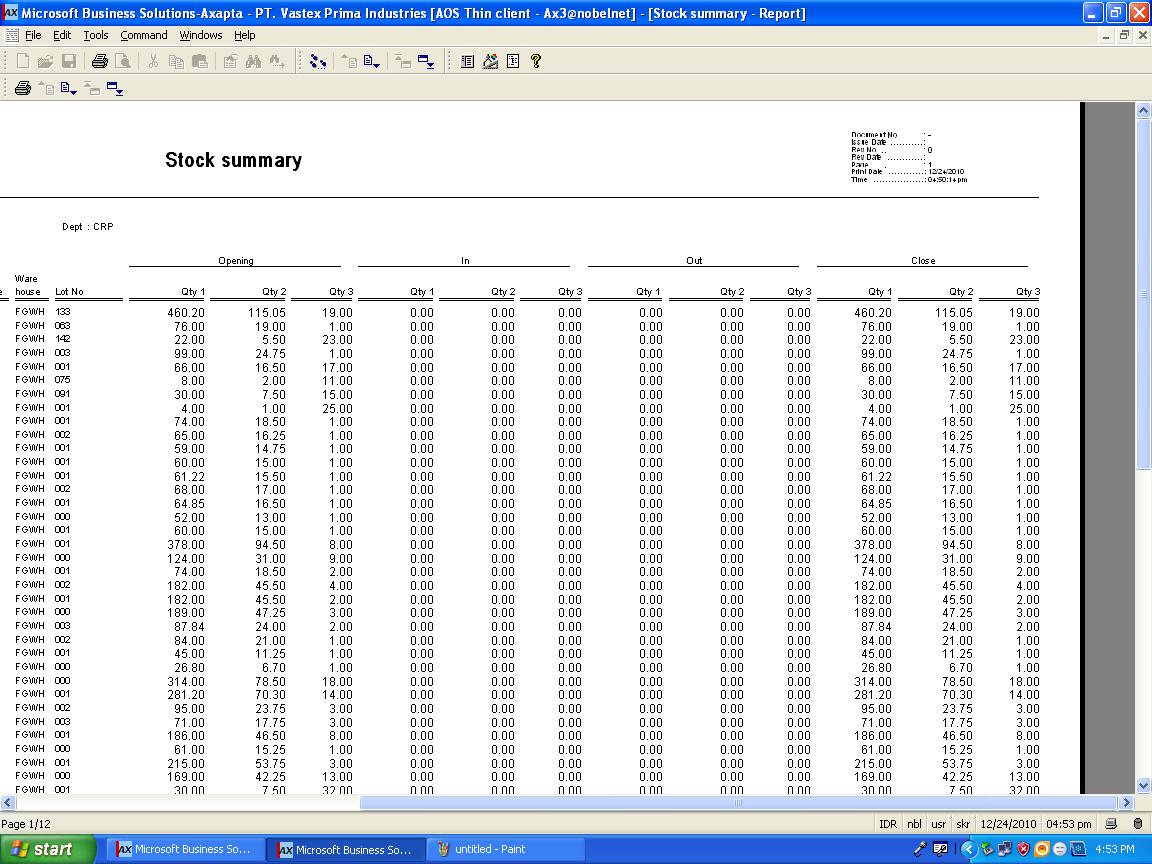Click the vertical scrollbar down arrow
The width and height of the screenshot is (1152, 864).
coord(1143,785)
